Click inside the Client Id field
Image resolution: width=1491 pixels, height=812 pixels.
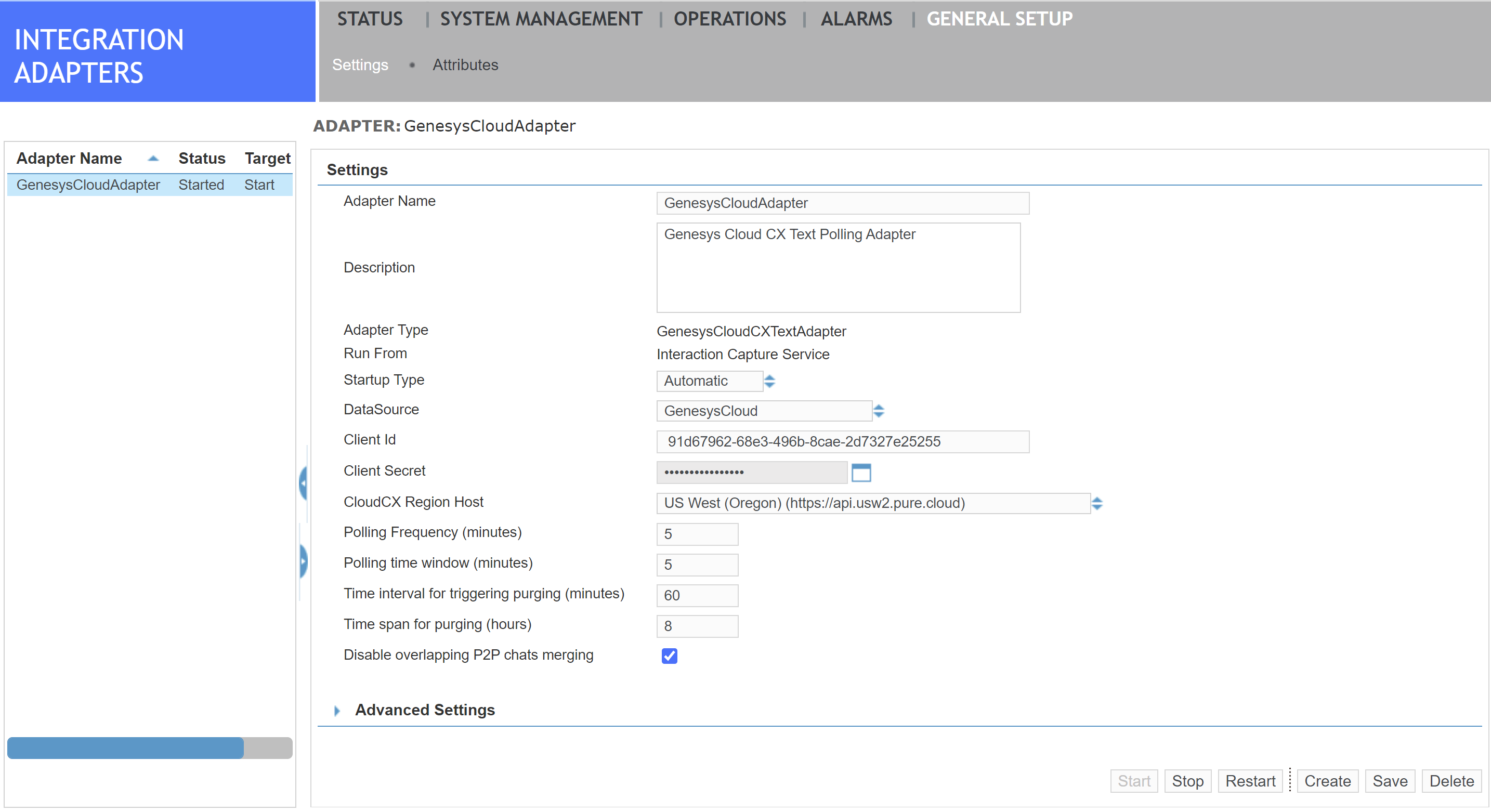842,441
